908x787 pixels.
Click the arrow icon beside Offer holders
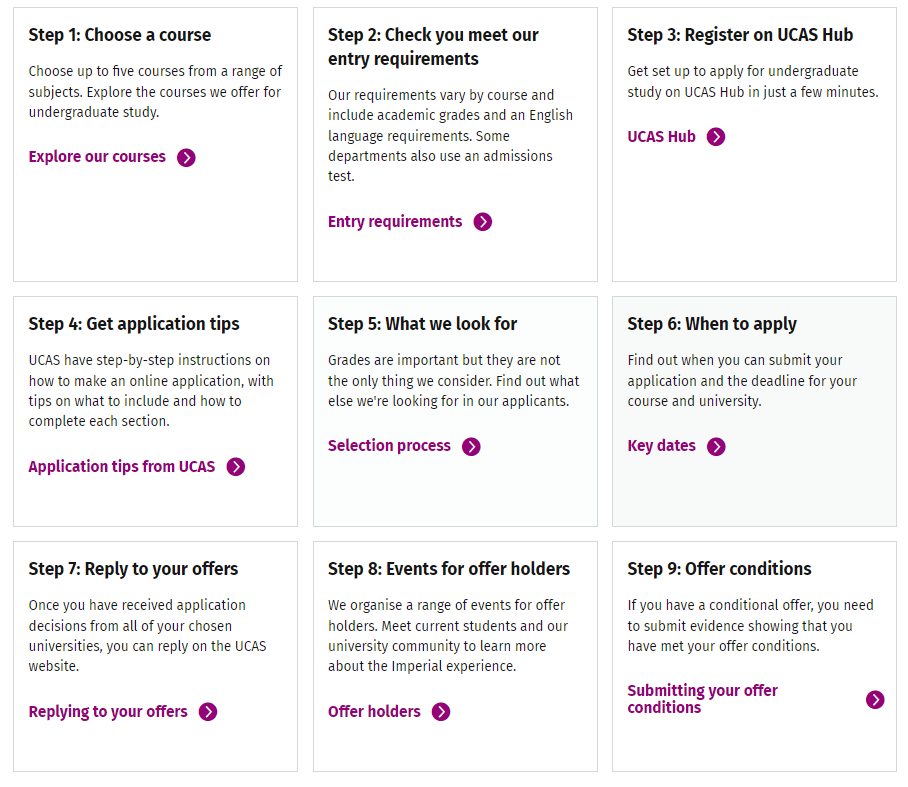point(441,712)
